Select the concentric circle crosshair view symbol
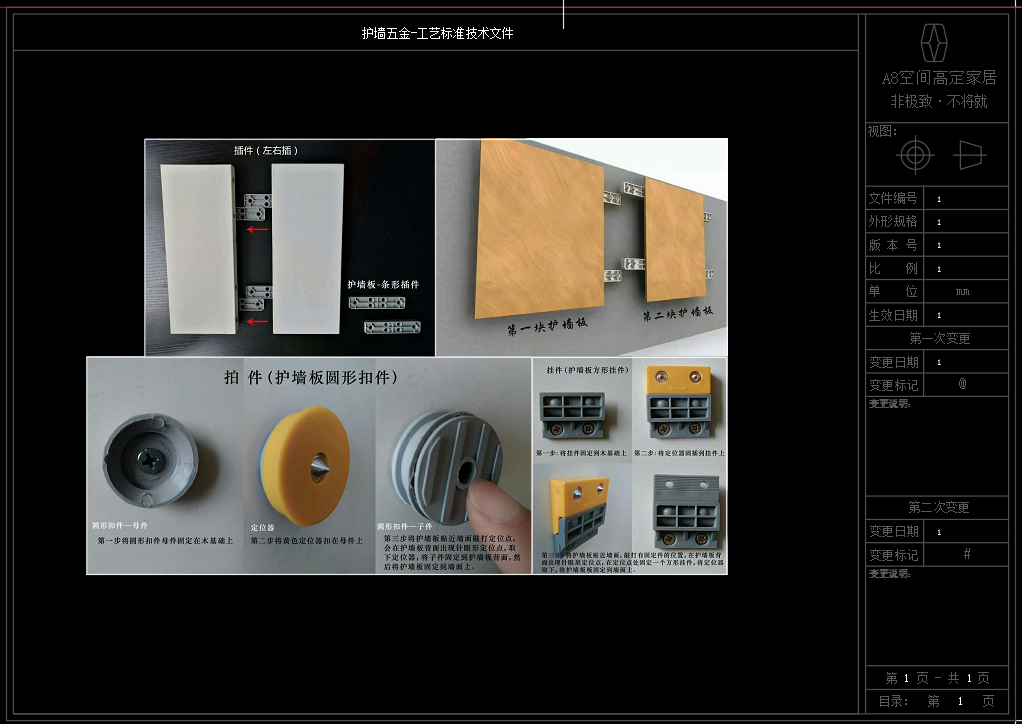Viewport: 1022px width, 724px height. 915,156
